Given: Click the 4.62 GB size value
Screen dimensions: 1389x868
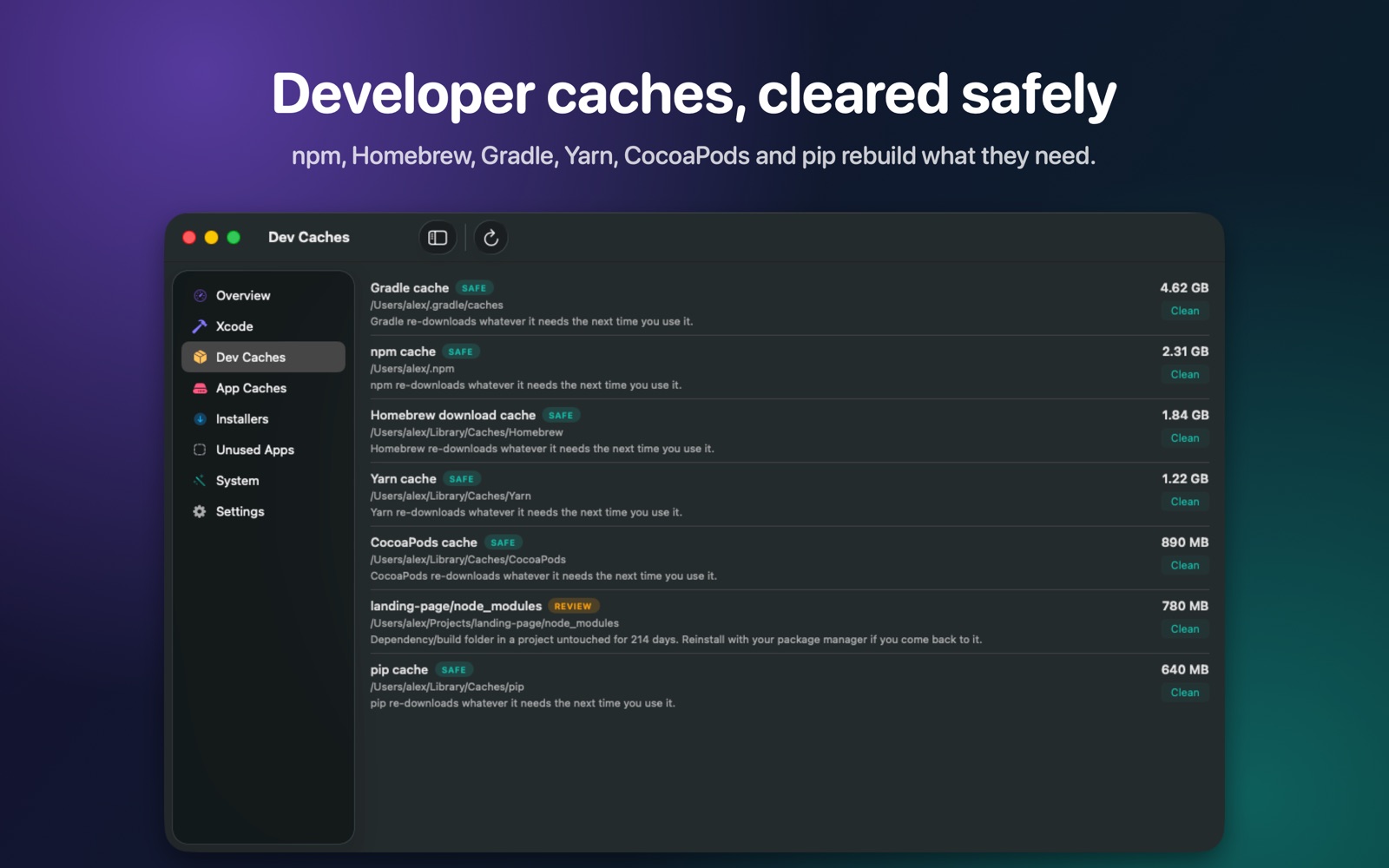Looking at the screenshot, I should tap(1184, 288).
